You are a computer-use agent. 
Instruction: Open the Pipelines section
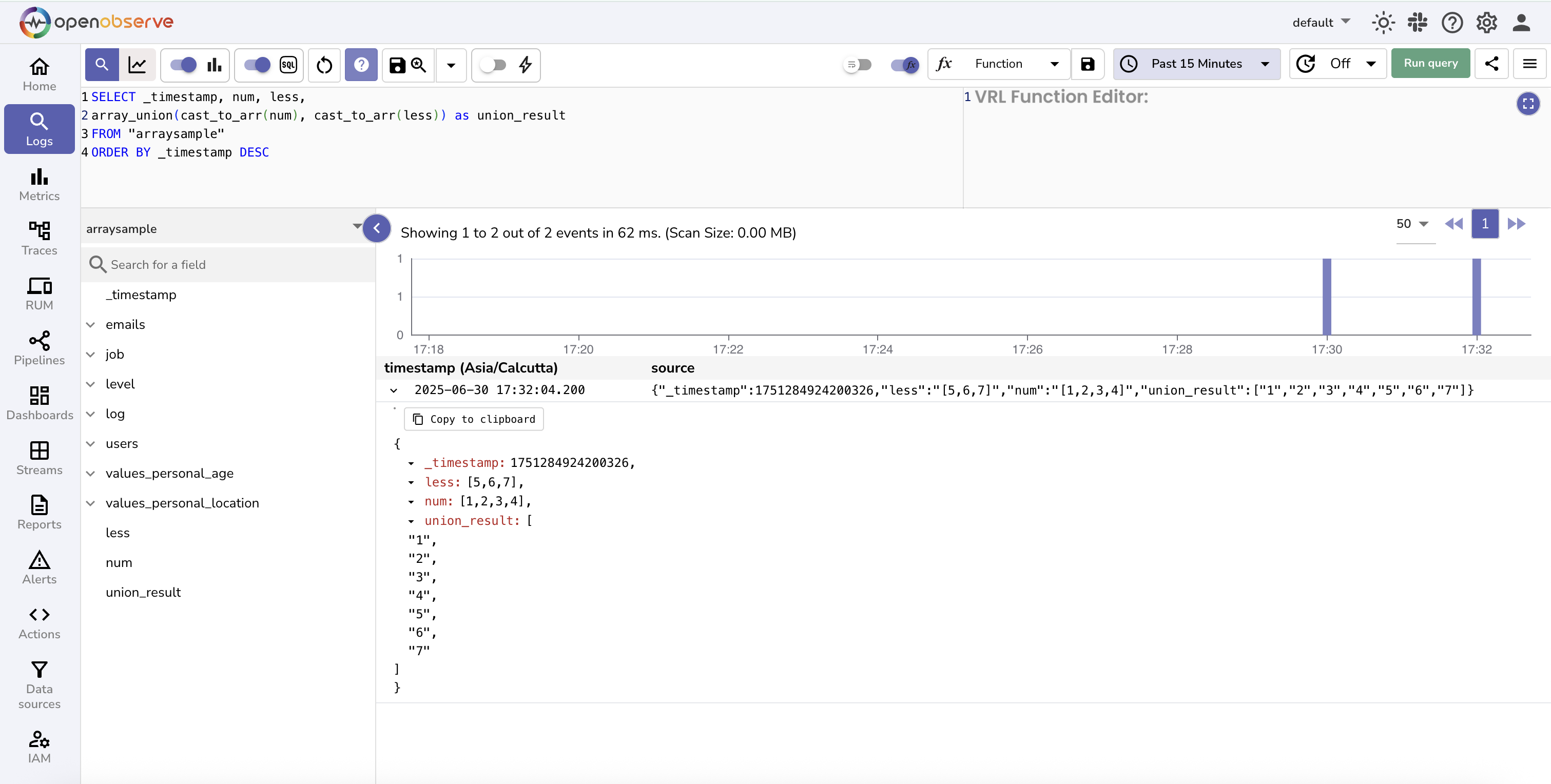(x=39, y=348)
